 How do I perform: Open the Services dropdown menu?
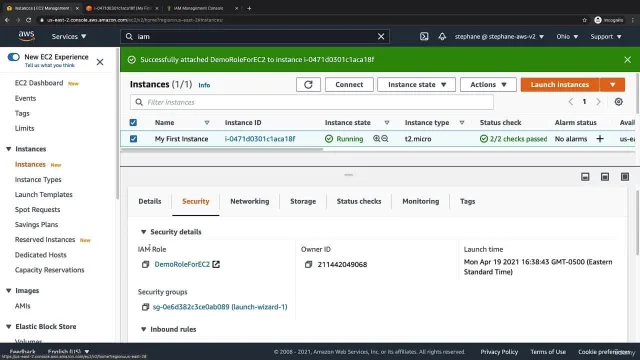(69, 36)
